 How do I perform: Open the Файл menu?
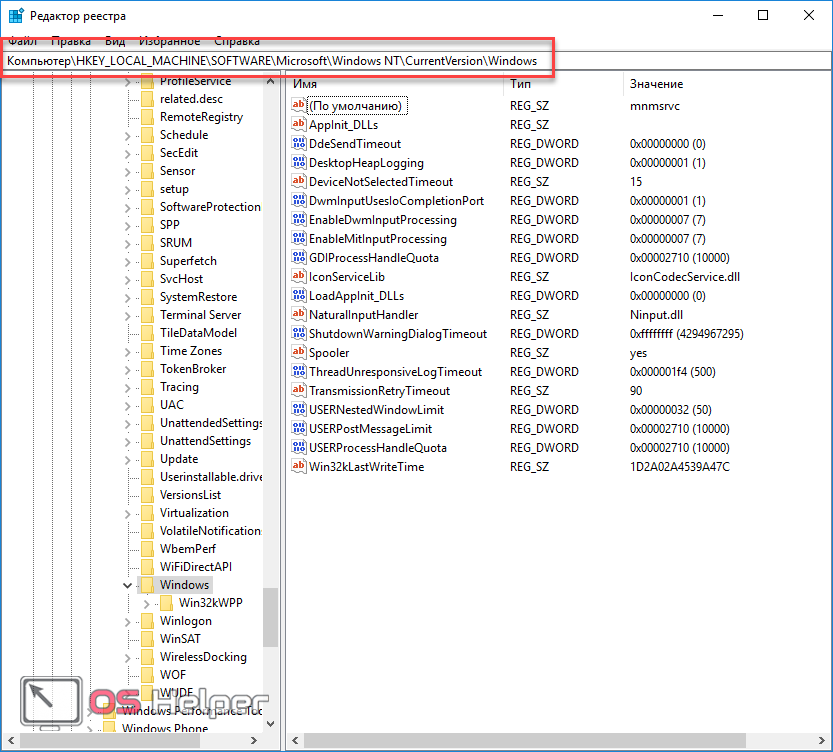pos(22,41)
